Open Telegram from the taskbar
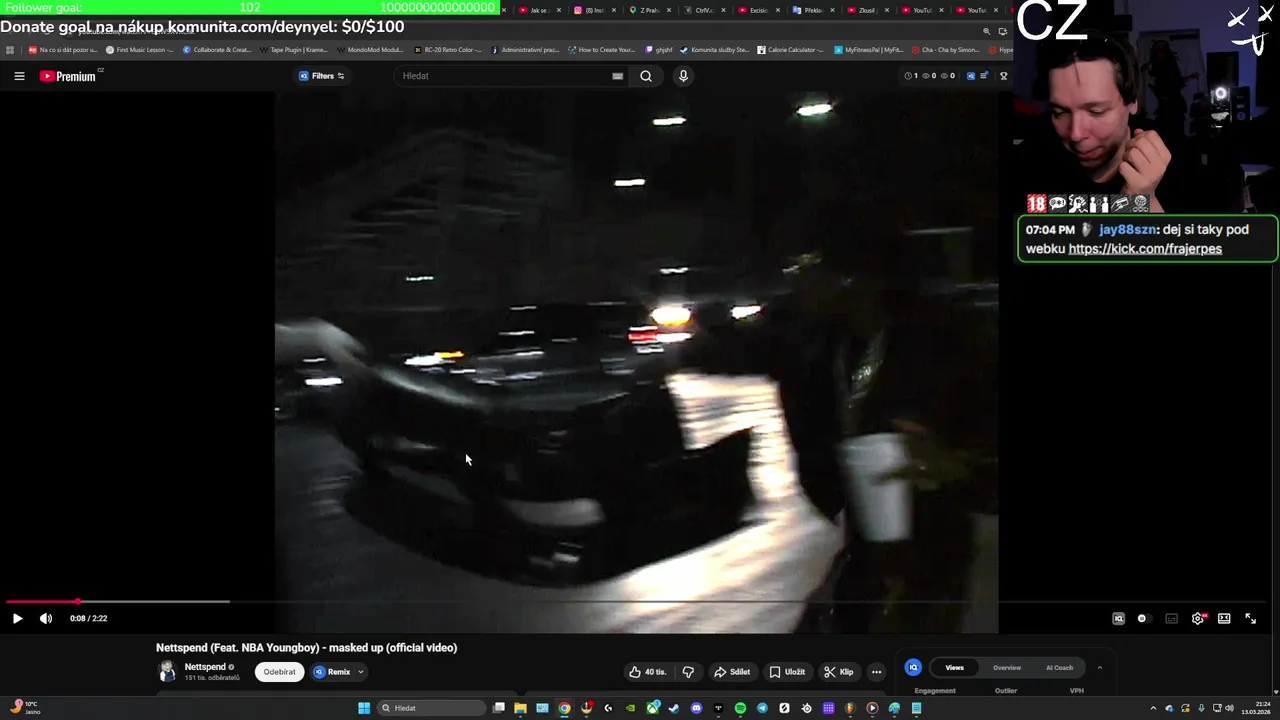 coord(762,708)
